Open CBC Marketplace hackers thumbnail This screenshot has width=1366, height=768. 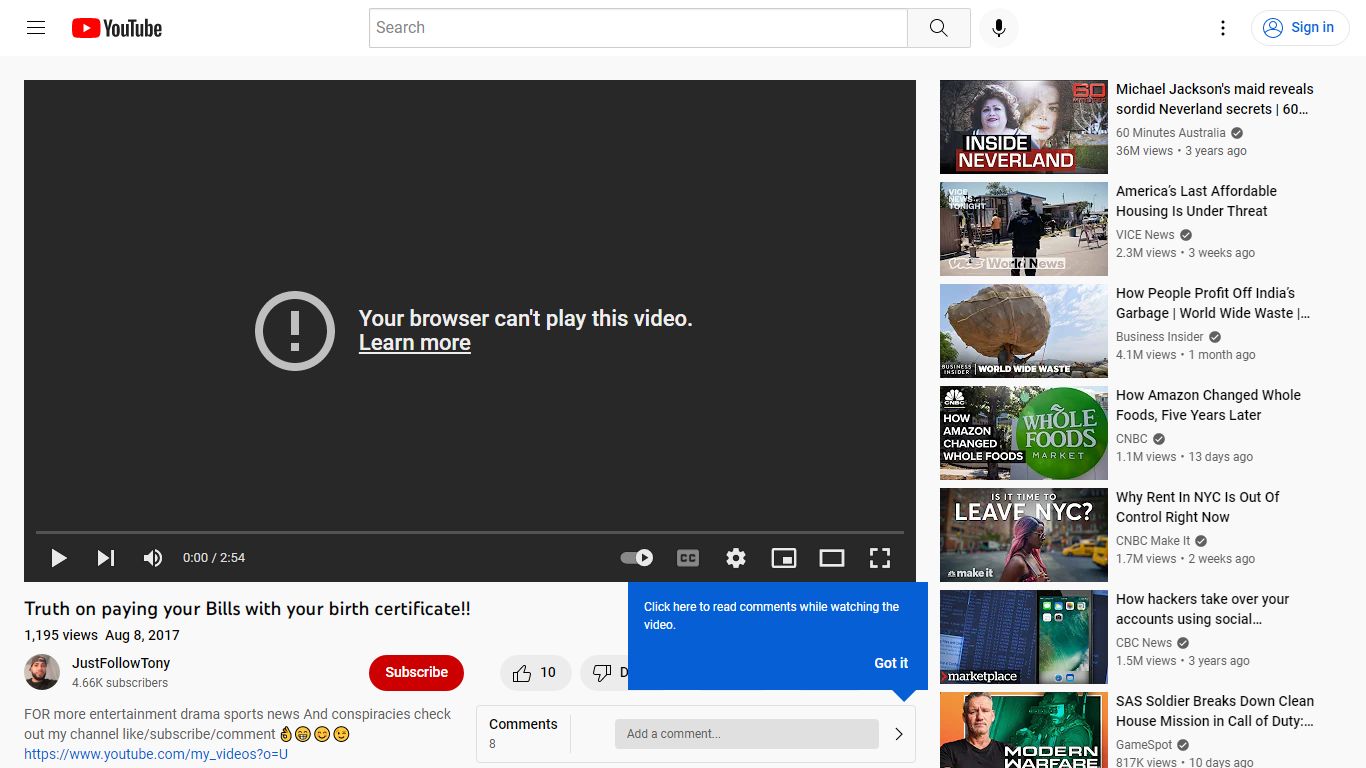[1024, 637]
